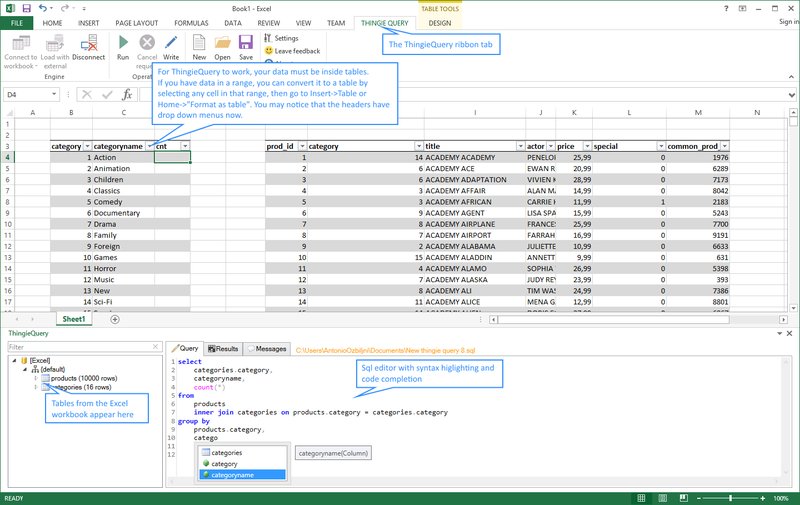Image resolution: width=800 pixels, height=505 pixels.
Task: Choose categoryname from the code completion list
Action: pos(242,475)
